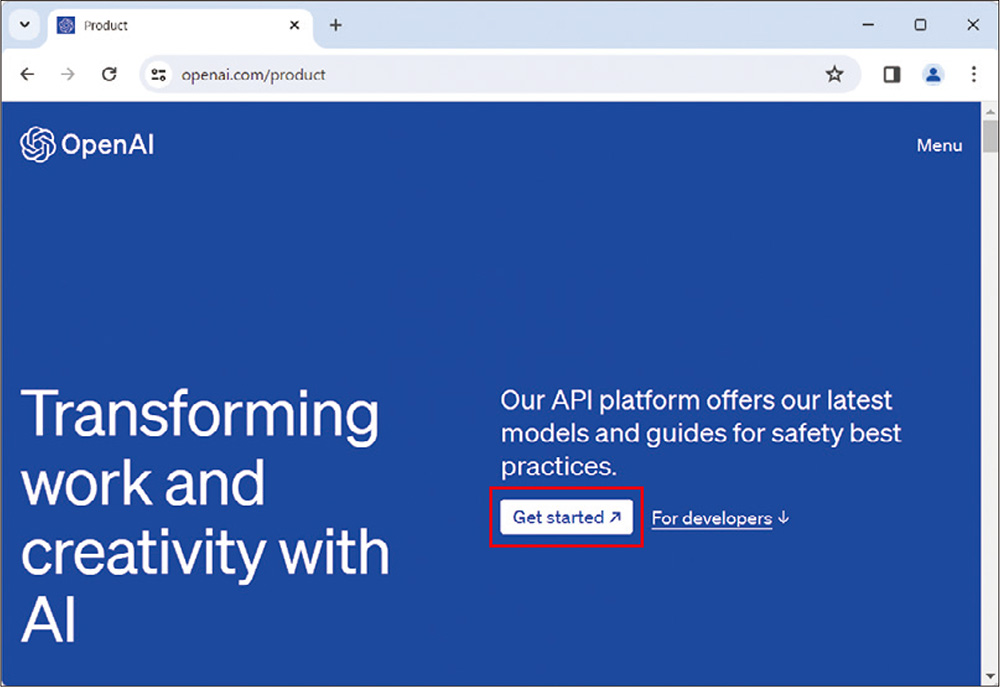This screenshot has height=687, width=1000.
Task: Bookmark this page with the star icon
Action: pyautogui.click(x=835, y=74)
